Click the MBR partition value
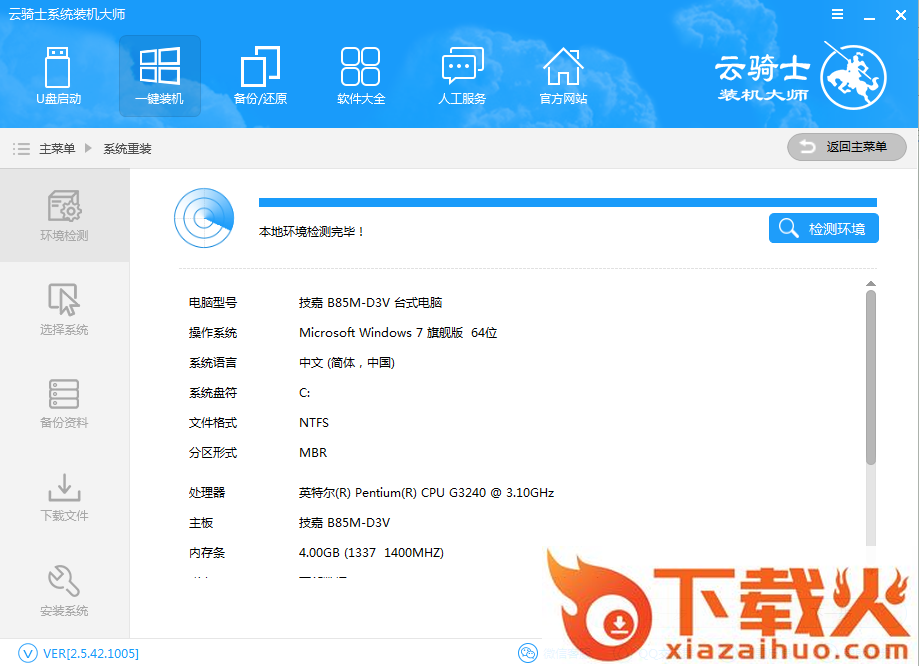This screenshot has height=666, width=919. point(313,453)
